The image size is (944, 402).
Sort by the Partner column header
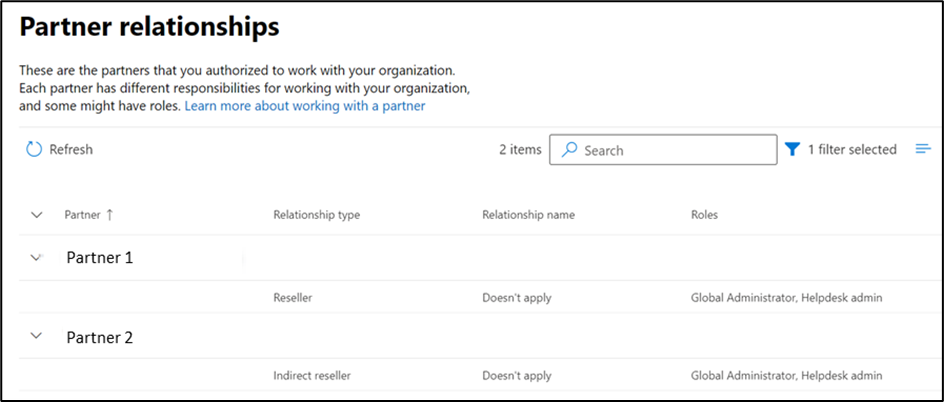pos(82,215)
